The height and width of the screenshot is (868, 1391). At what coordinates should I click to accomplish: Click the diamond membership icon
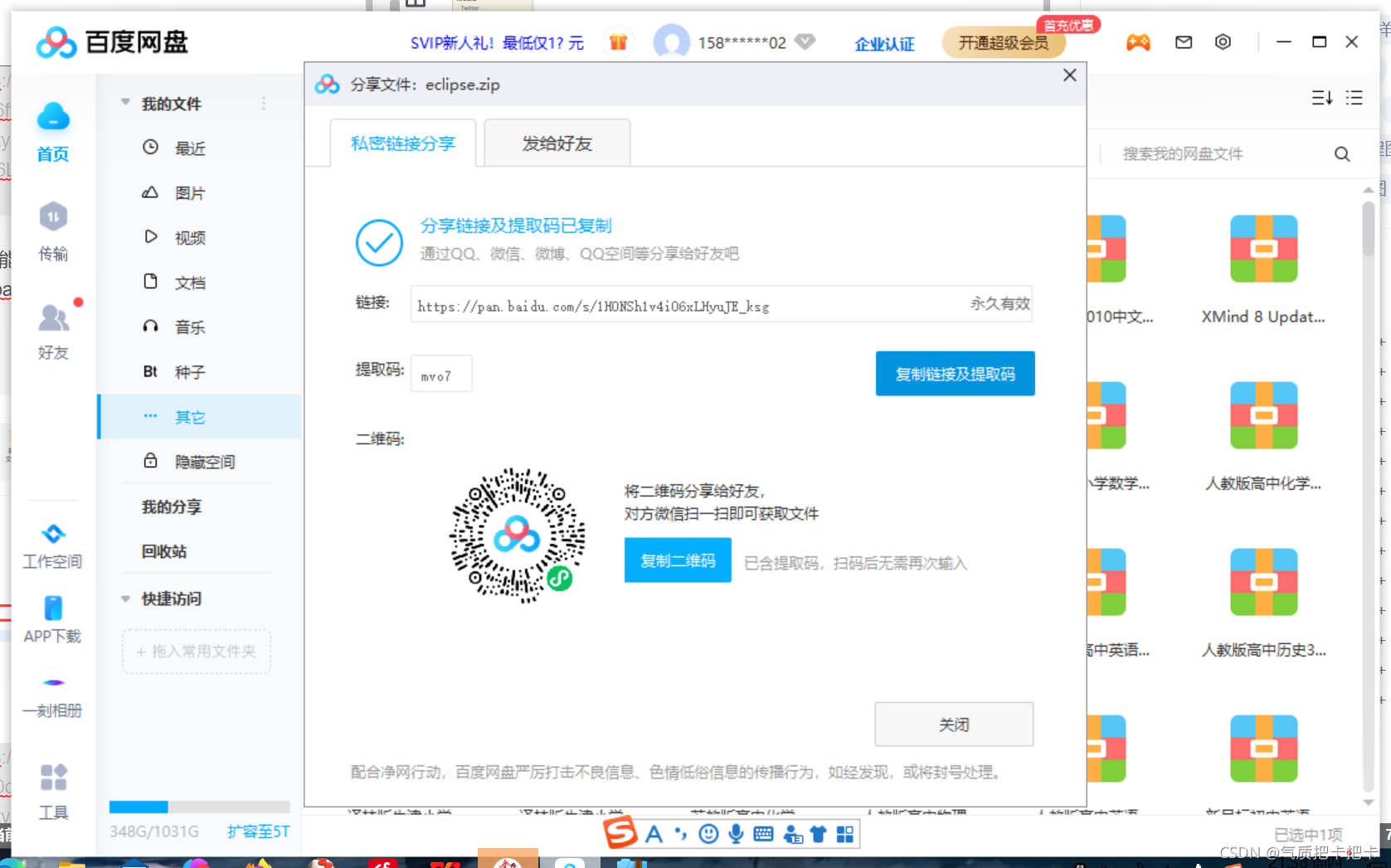(805, 41)
